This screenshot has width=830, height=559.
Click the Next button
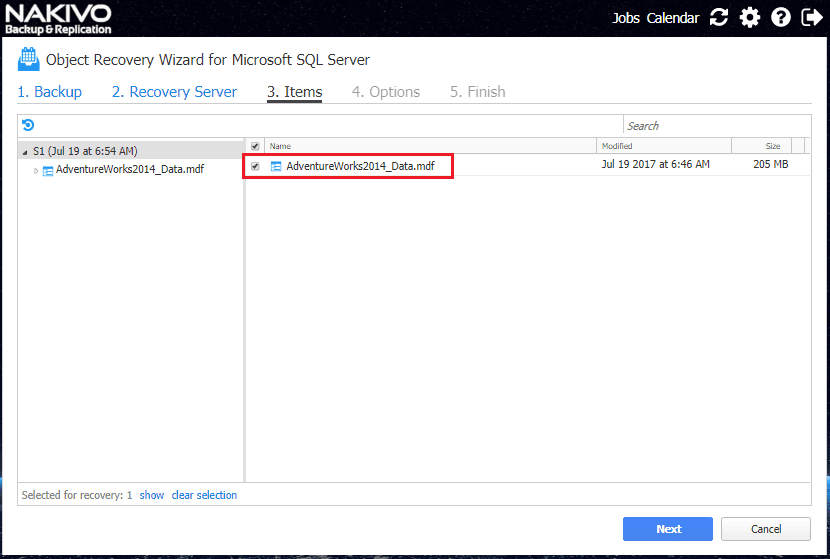pyautogui.click(x=668, y=529)
